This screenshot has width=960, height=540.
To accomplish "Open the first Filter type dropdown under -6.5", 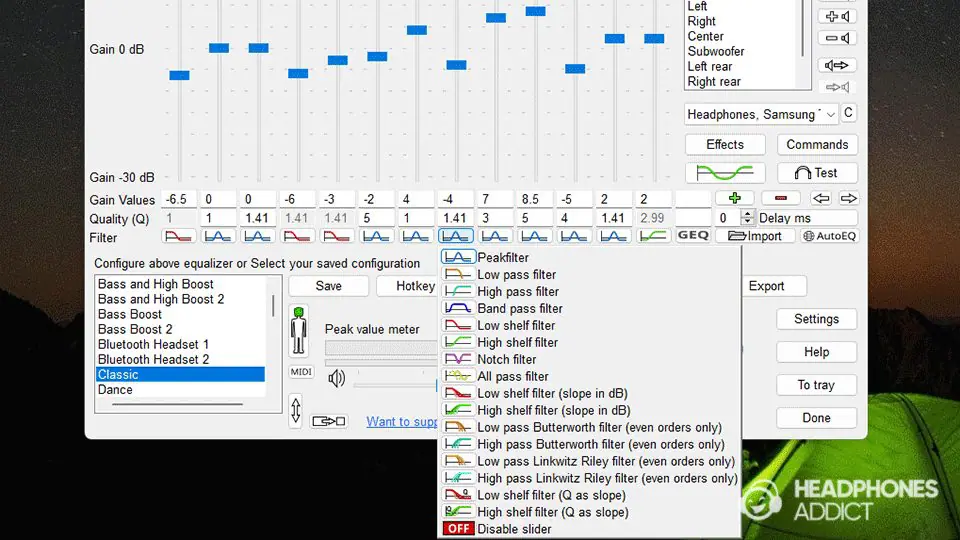I will coord(179,236).
